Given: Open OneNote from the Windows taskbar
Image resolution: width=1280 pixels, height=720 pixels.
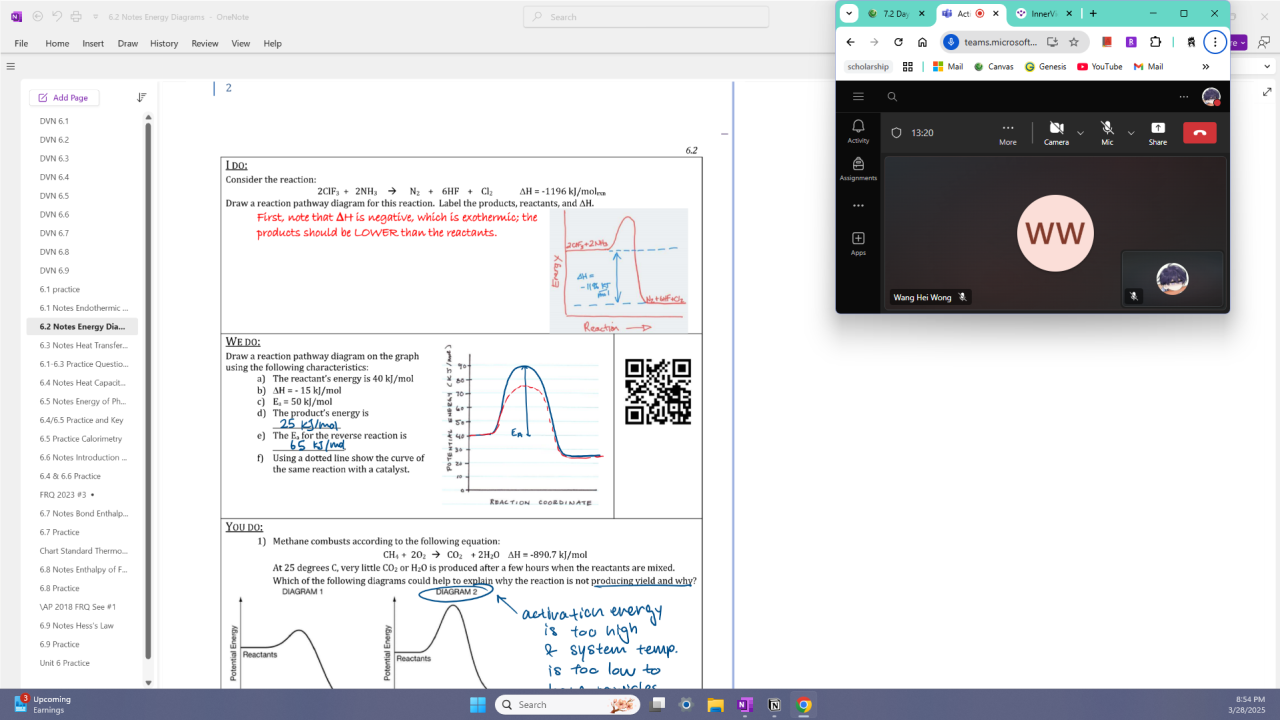Looking at the screenshot, I should [x=745, y=705].
